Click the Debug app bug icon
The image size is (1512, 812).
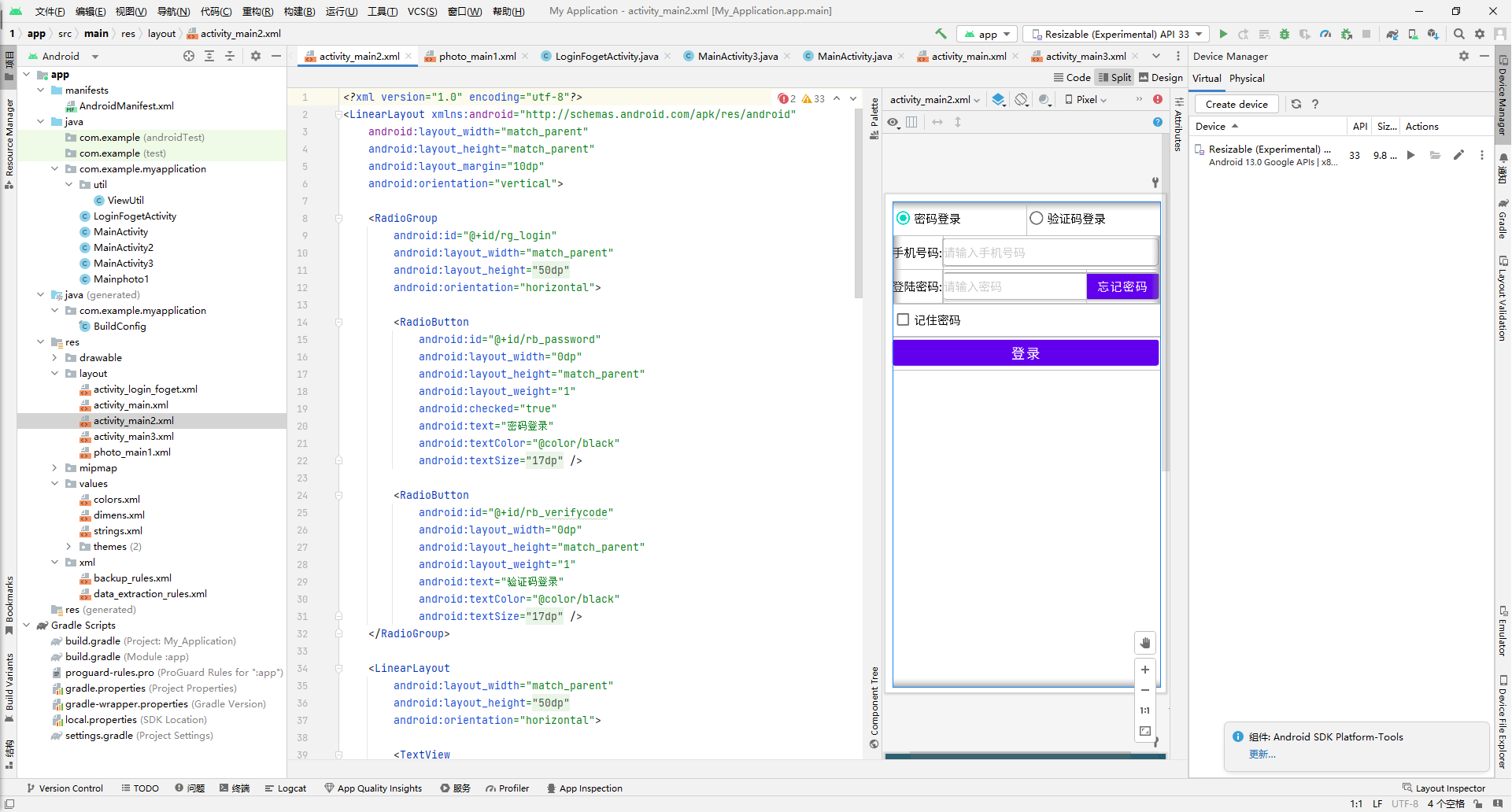click(x=1285, y=34)
